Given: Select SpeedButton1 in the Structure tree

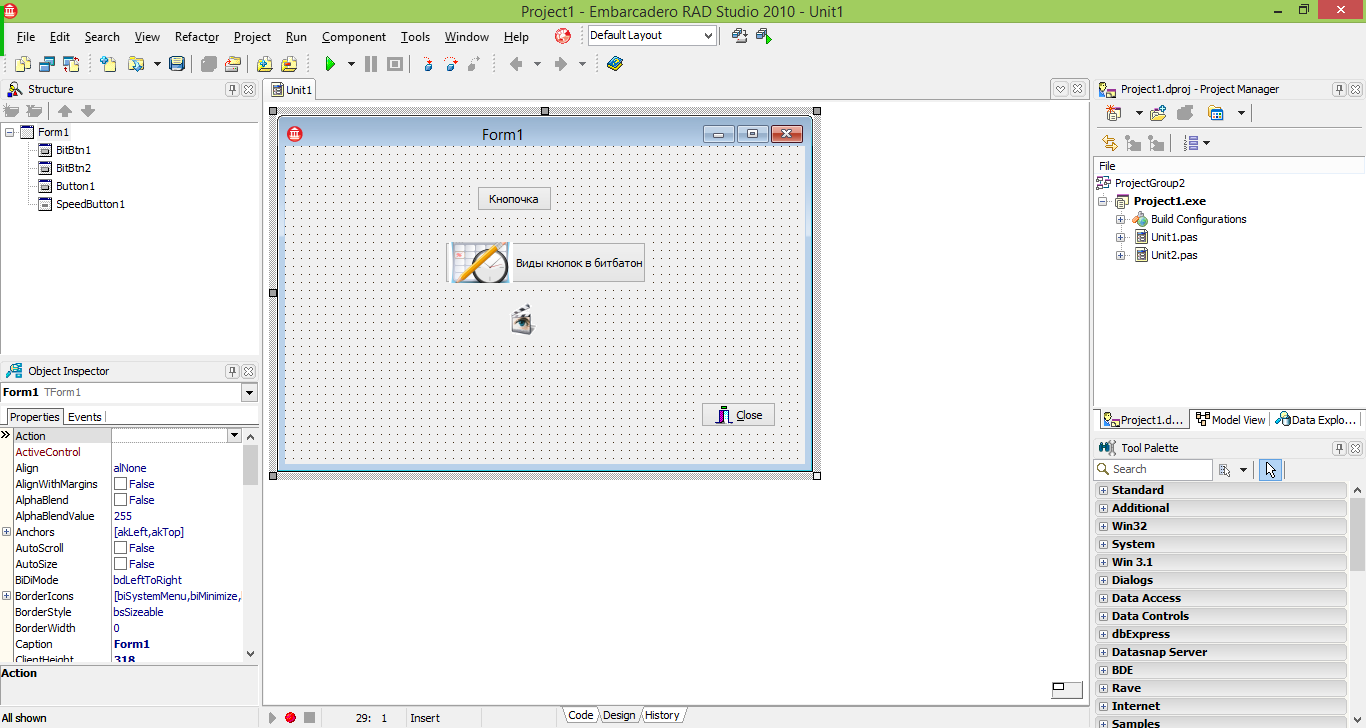Looking at the screenshot, I should pyautogui.click(x=90, y=204).
